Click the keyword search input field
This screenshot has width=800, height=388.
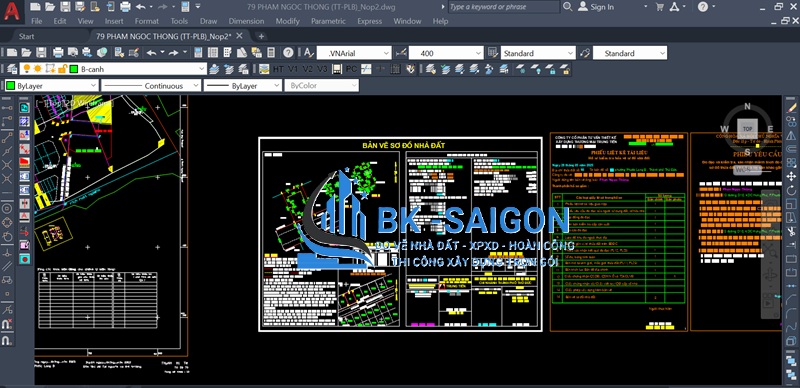(x=503, y=7)
